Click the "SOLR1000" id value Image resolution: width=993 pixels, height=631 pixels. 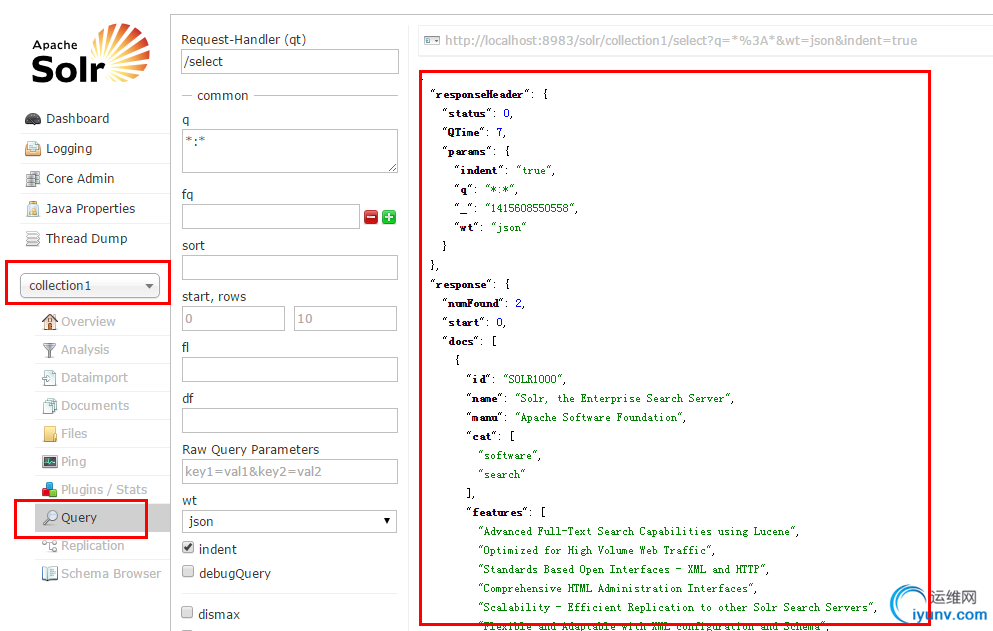pyautogui.click(x=533, y=379)
